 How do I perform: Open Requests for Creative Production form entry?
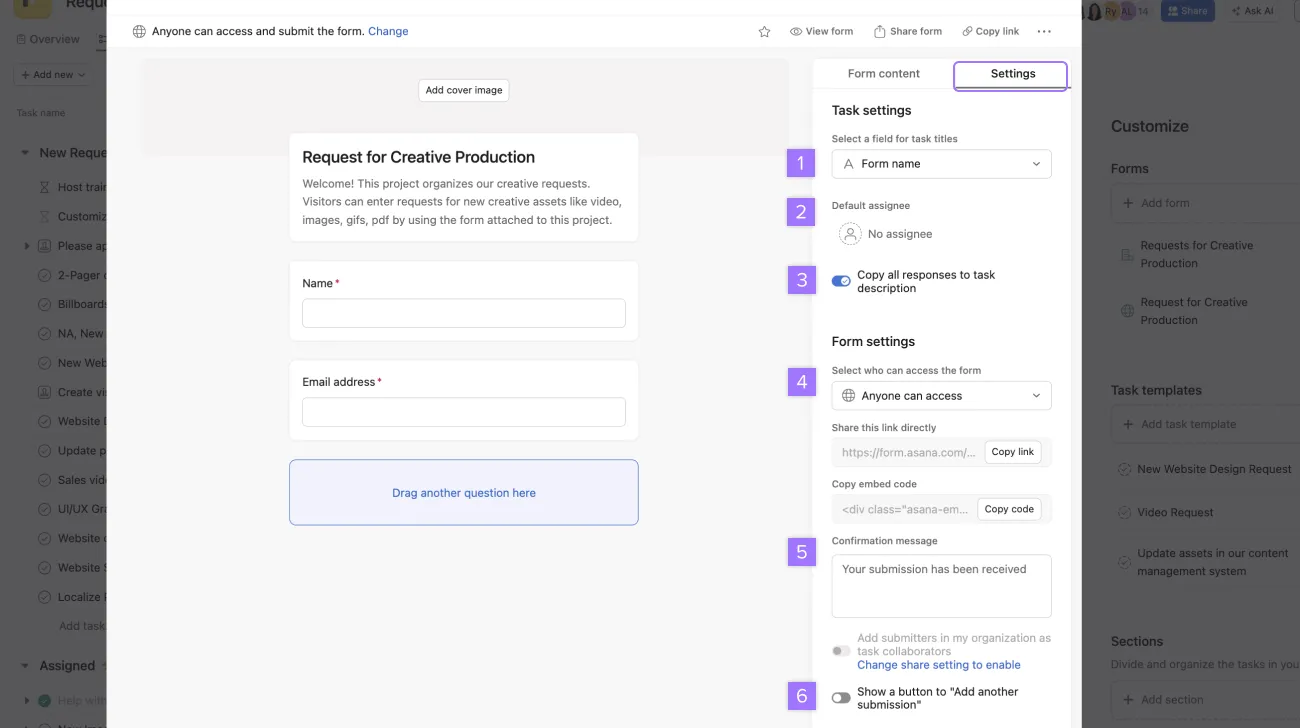pyautogui.click(x=1205, y=254)
